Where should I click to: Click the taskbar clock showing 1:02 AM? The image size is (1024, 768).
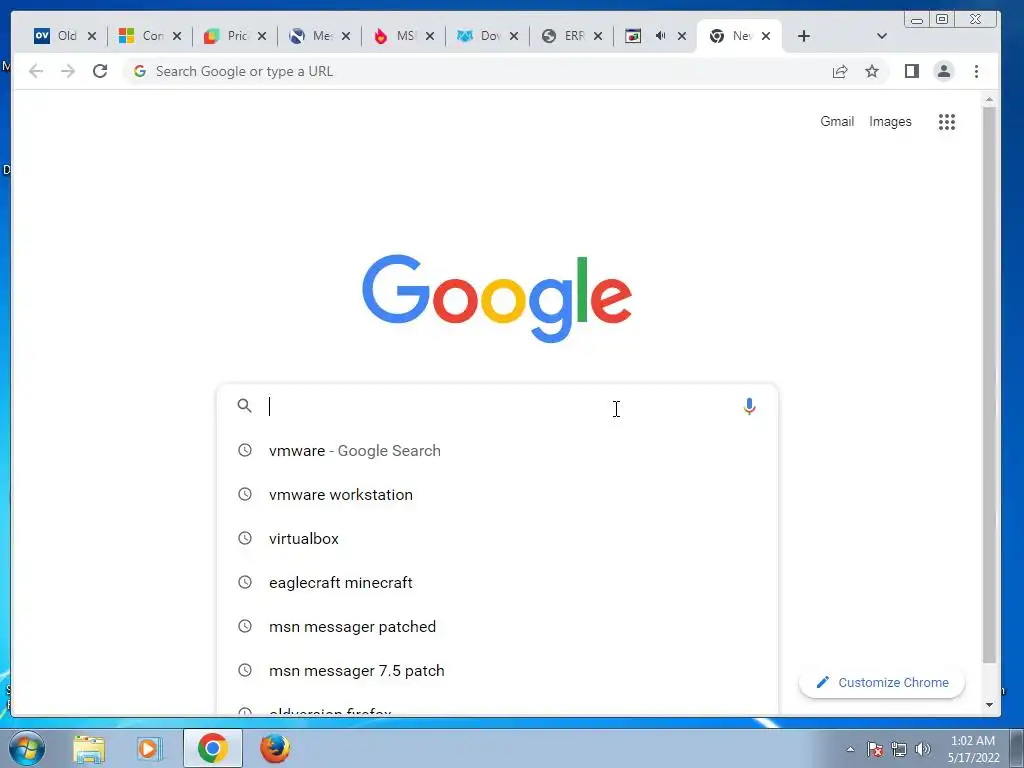pyautogui.click(x=973, y=749)
